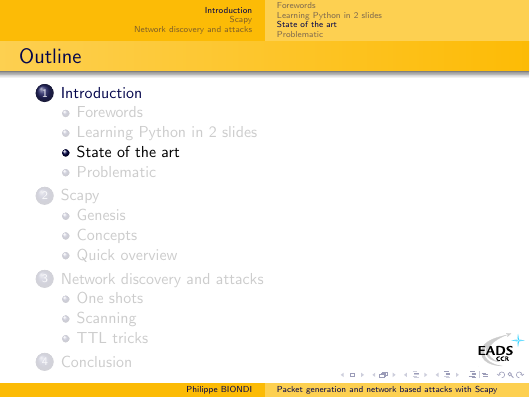Click the go forward curved arrow icon
This screenshot has height=397, width=530.
coord(520,375)
